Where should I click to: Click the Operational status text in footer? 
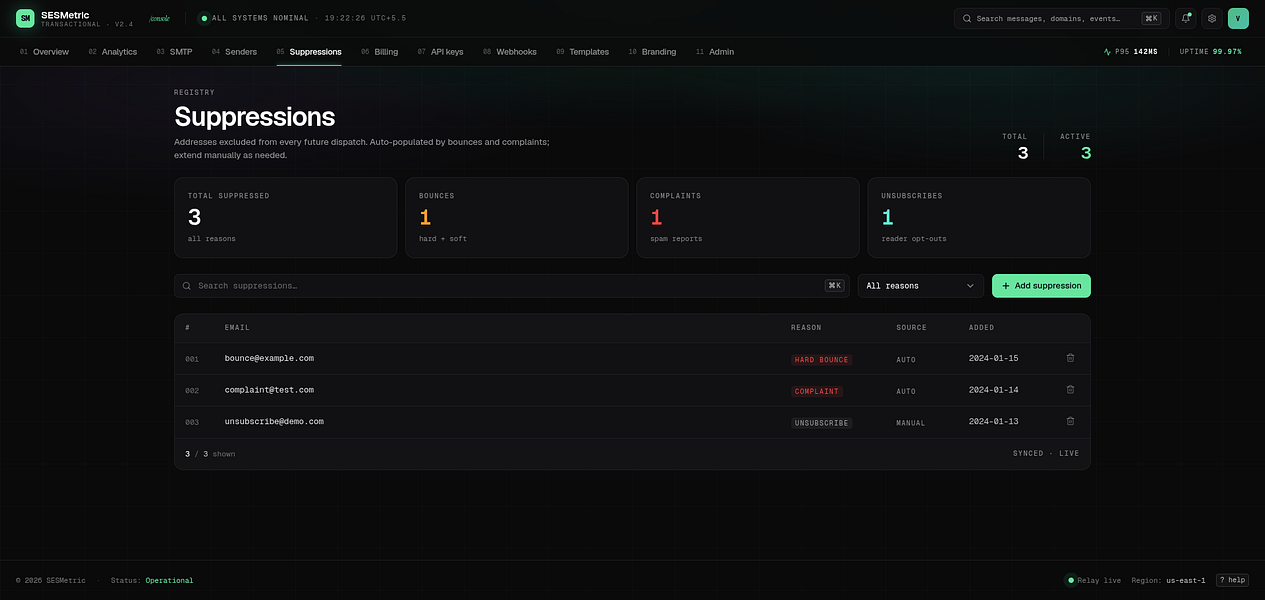coord(169,580)
